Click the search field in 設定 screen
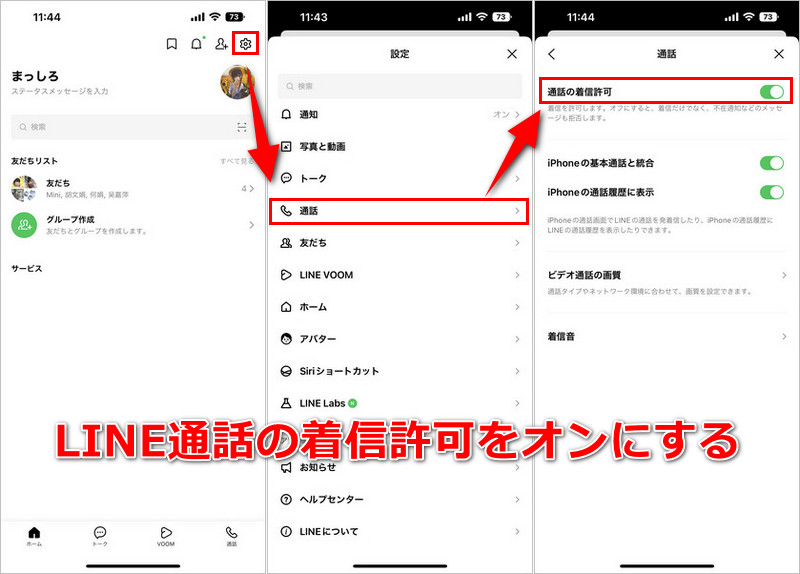 pyautogui.click(x=400, y=86)
